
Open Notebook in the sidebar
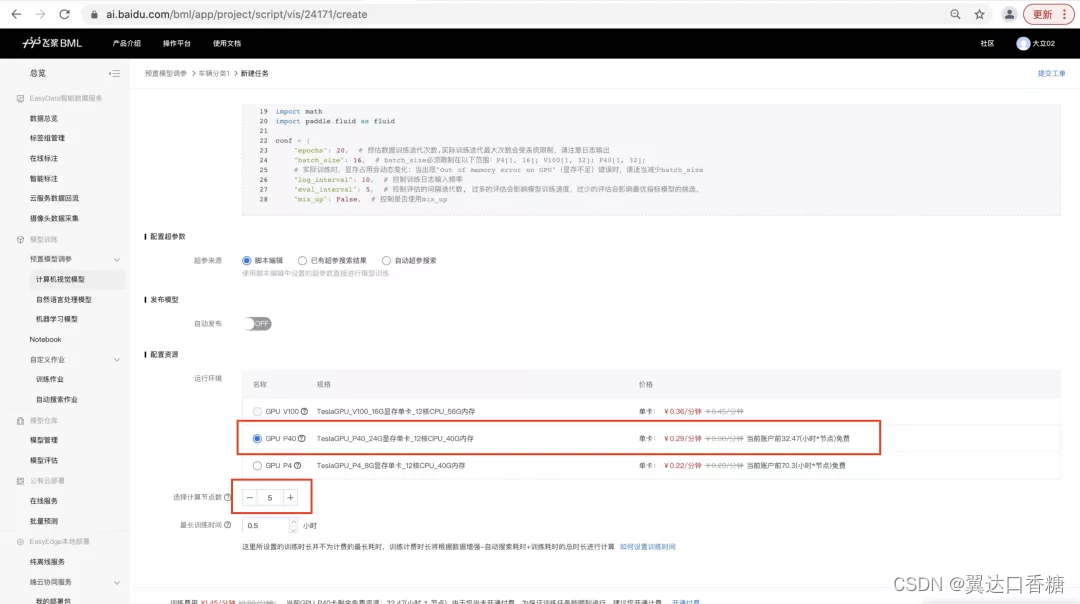45,340
